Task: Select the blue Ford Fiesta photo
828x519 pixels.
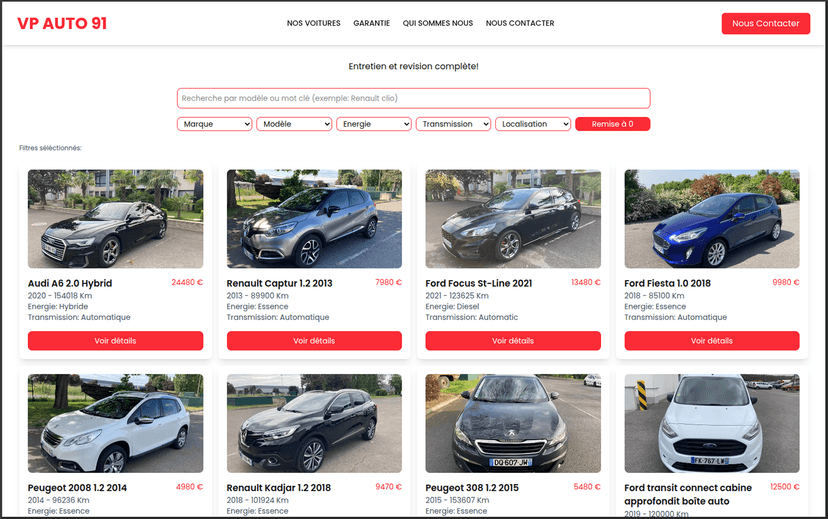Action: 711,218
